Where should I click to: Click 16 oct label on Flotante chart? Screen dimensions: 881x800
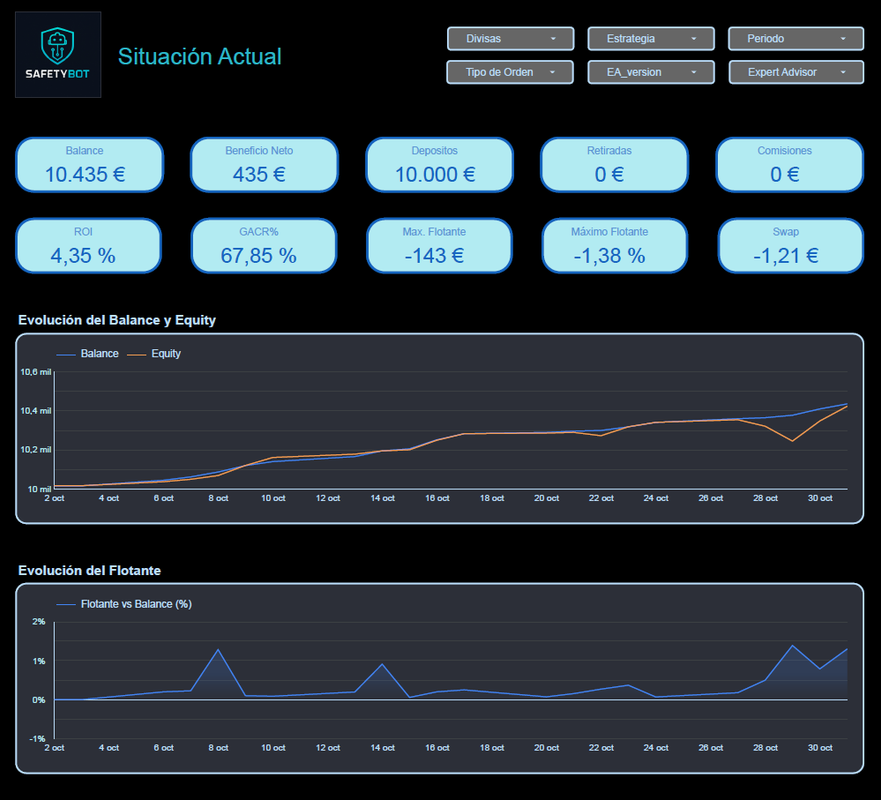(x=437, y=748)
